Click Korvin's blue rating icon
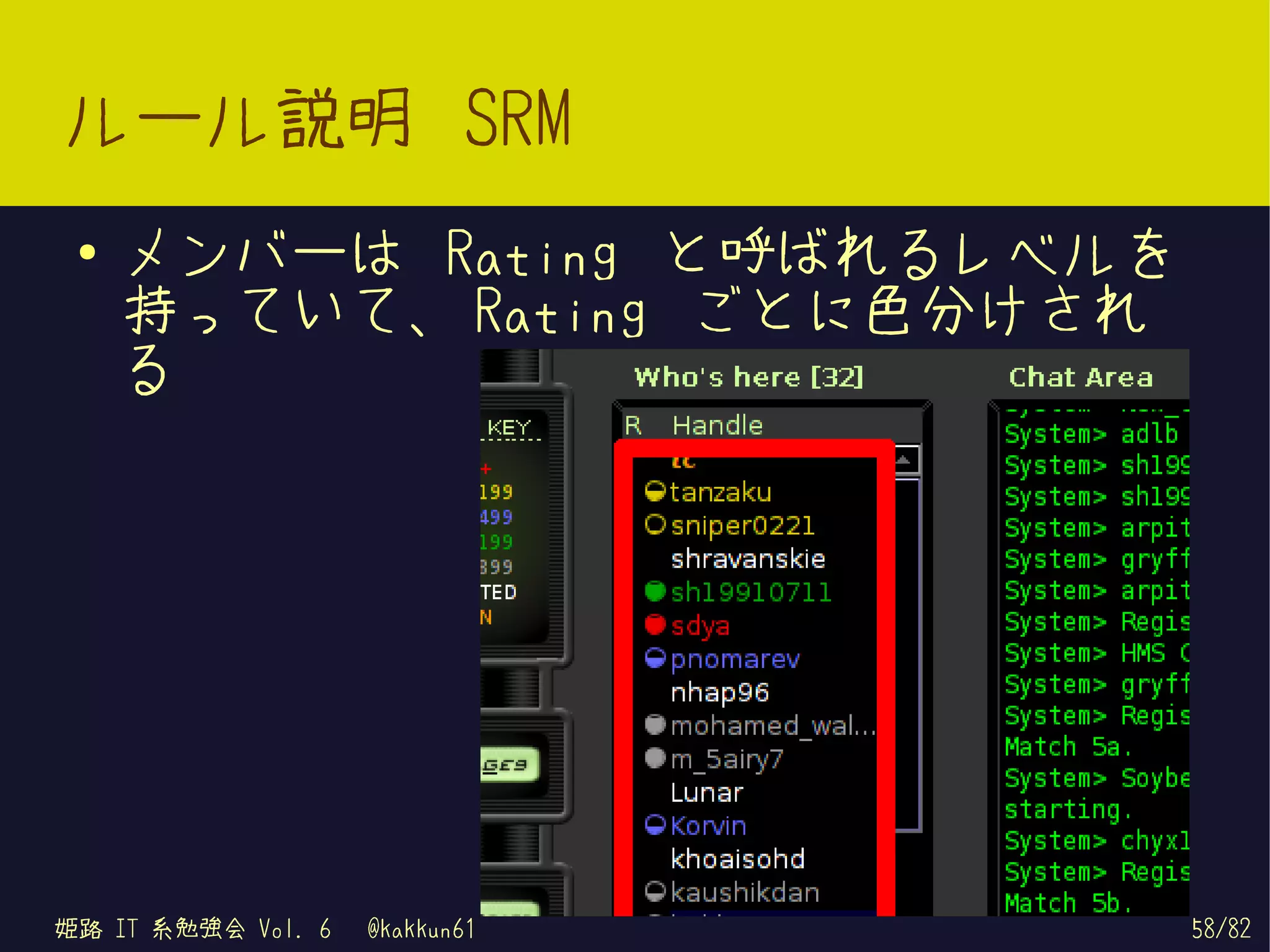Viewport: 1270px width, 952px height. click(x=655, y=825)
